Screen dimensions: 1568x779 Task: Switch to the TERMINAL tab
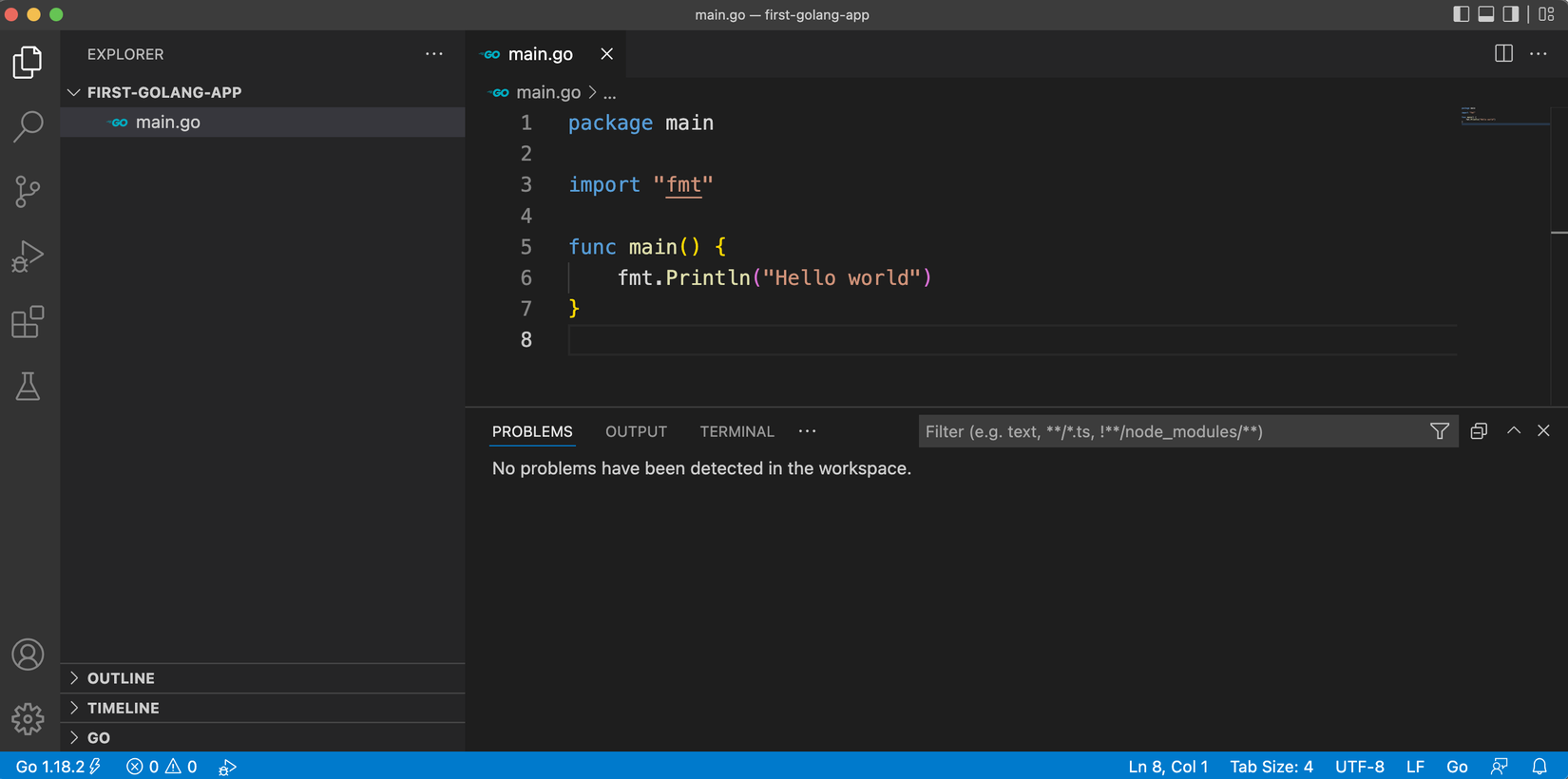pyautogui.click(x=736, y=431)
